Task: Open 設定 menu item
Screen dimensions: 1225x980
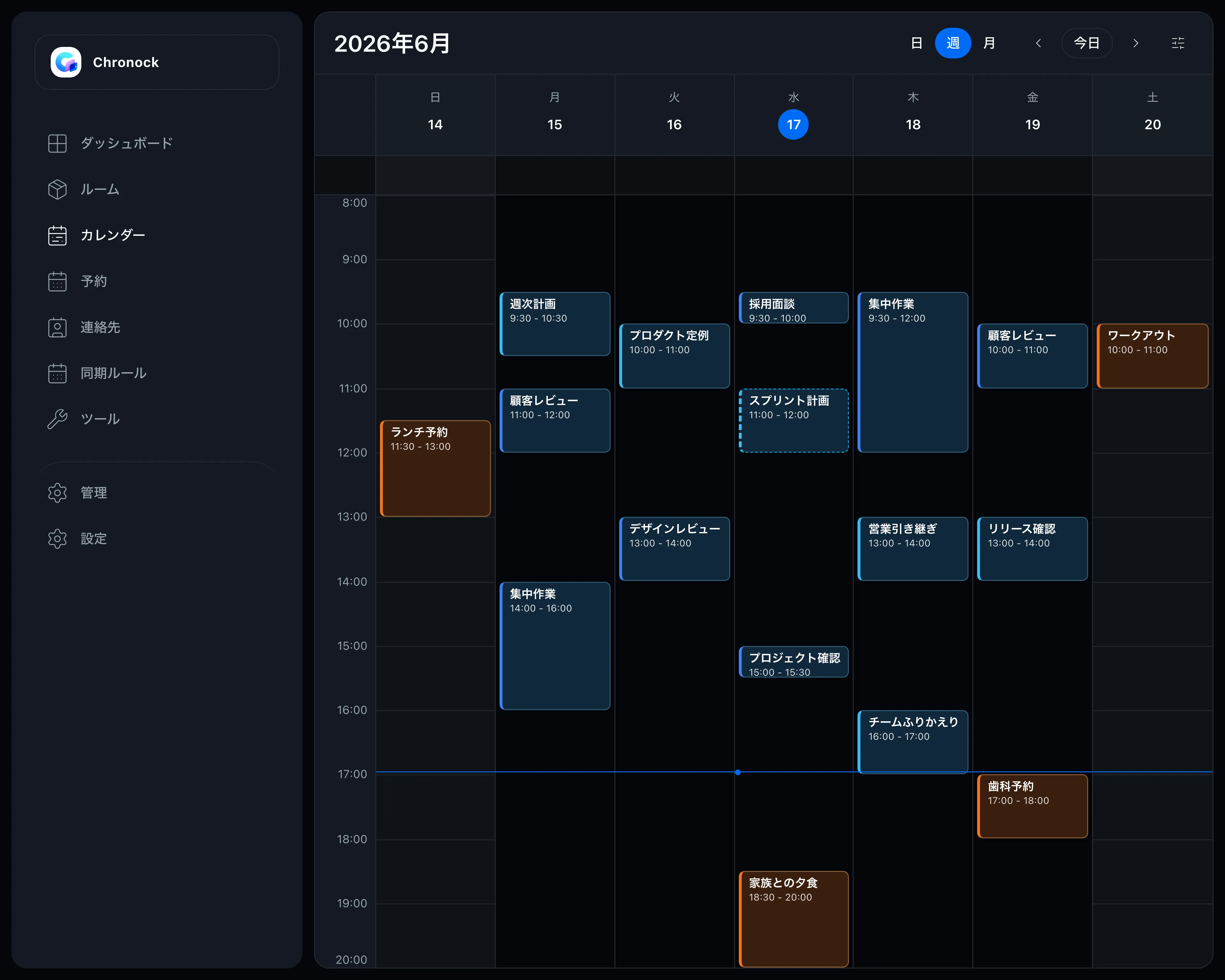Action: (157, 538)
